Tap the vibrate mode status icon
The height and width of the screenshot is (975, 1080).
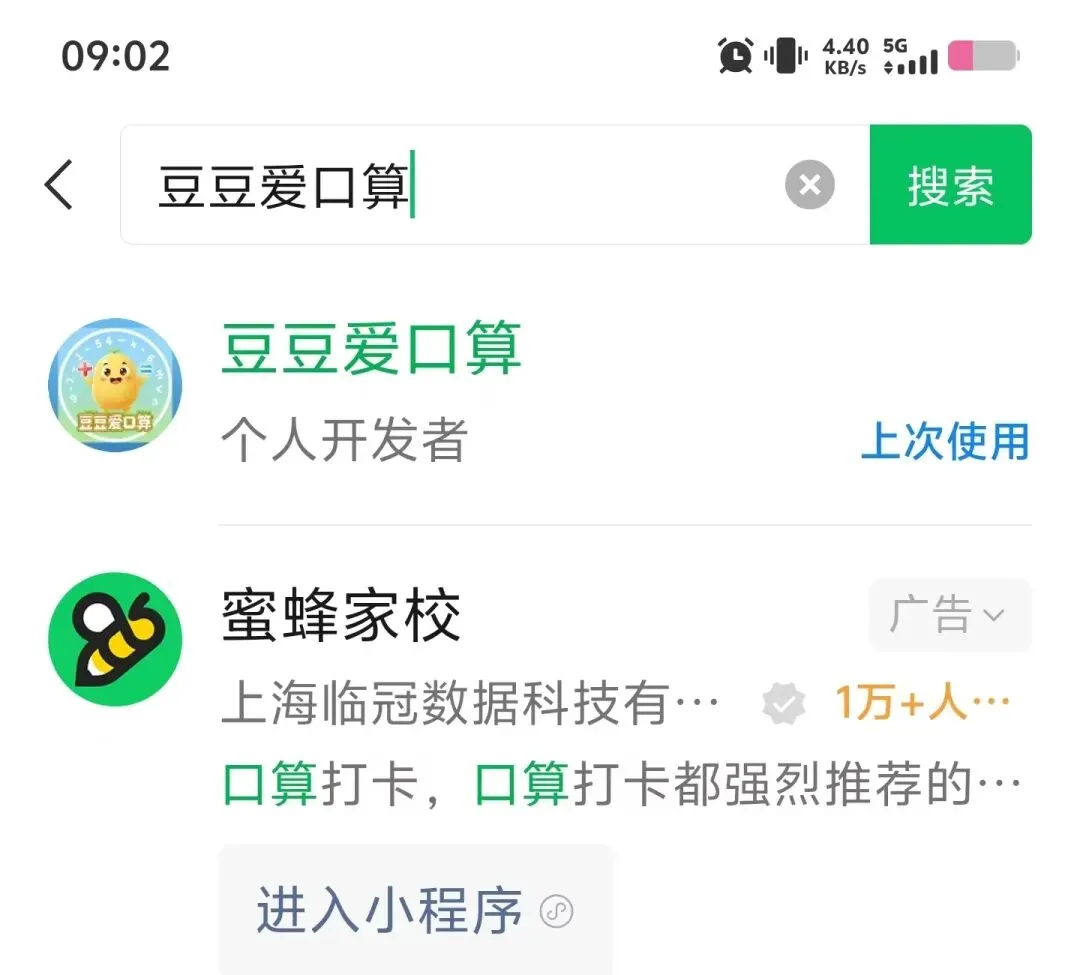[786, 55]
